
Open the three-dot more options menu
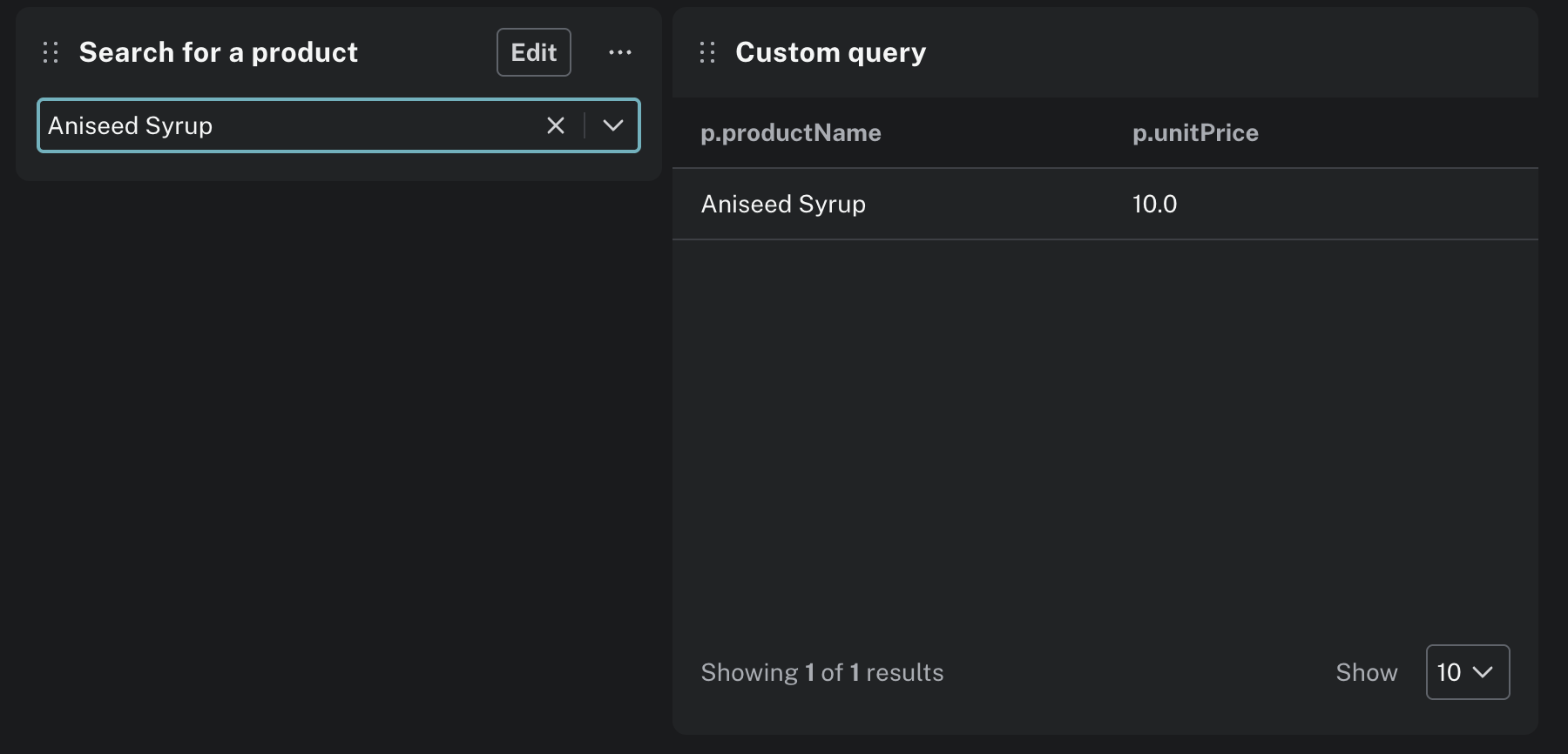pos(619,52)
